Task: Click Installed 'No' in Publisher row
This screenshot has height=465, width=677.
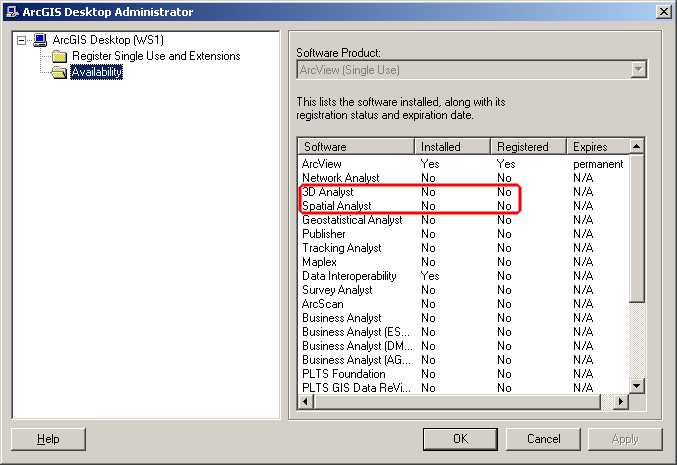Action: pos(428,234)
